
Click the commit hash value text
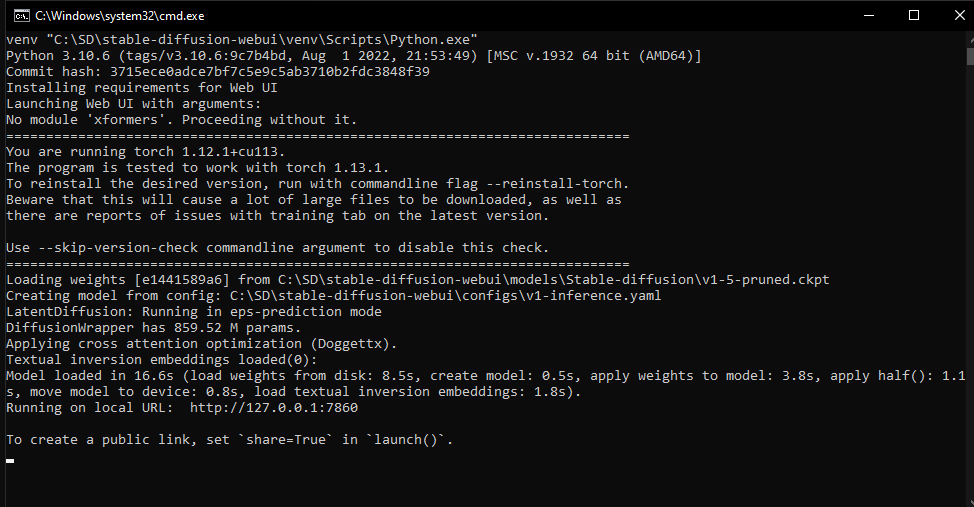[270, 71]
